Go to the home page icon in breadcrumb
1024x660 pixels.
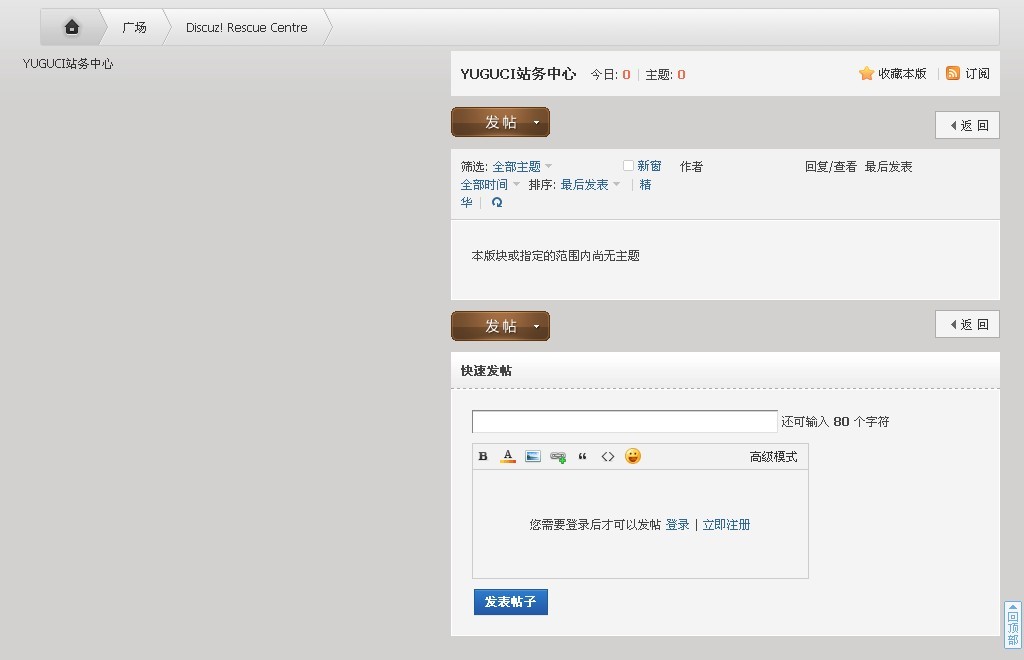pos(72,27)
